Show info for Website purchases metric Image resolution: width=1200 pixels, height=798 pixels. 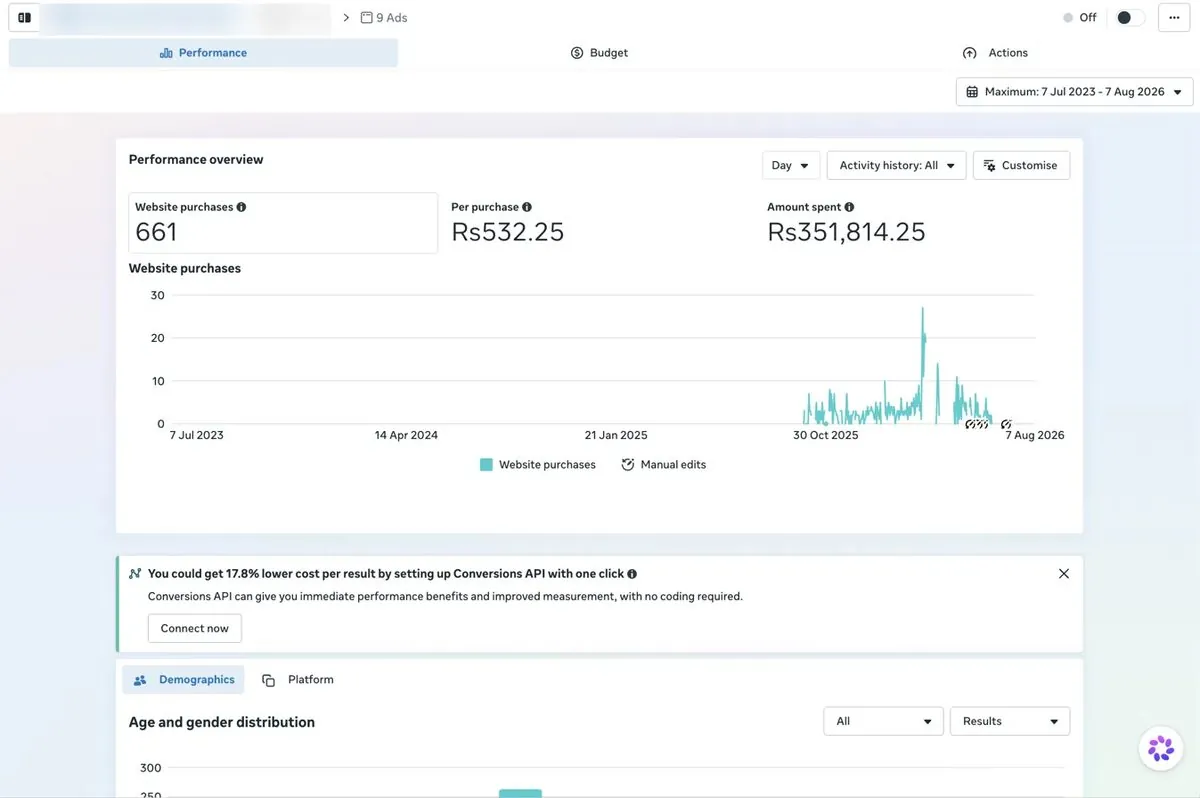click(x=241, y=207)
